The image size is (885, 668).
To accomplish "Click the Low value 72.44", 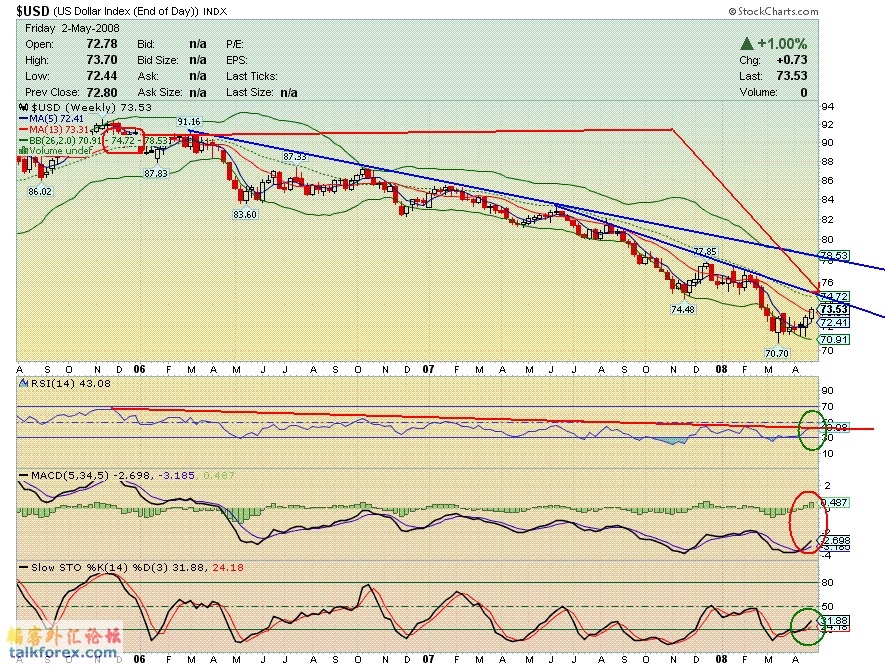I will [102, 76].
